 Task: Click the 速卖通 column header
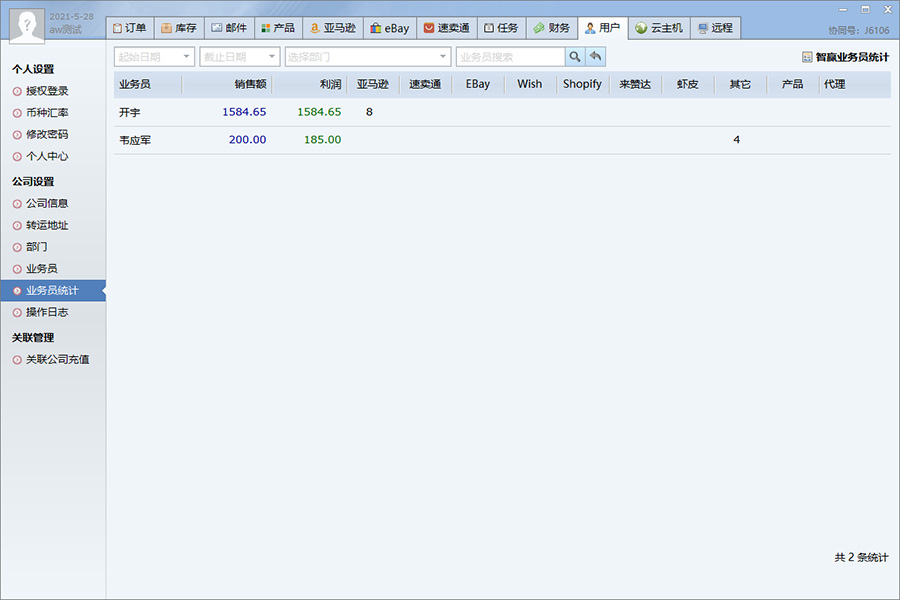coord(425,84)
